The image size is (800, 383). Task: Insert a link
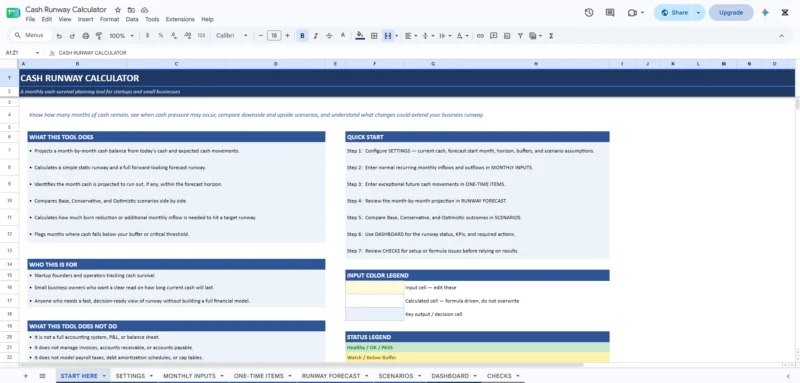(x=480, y=36)
